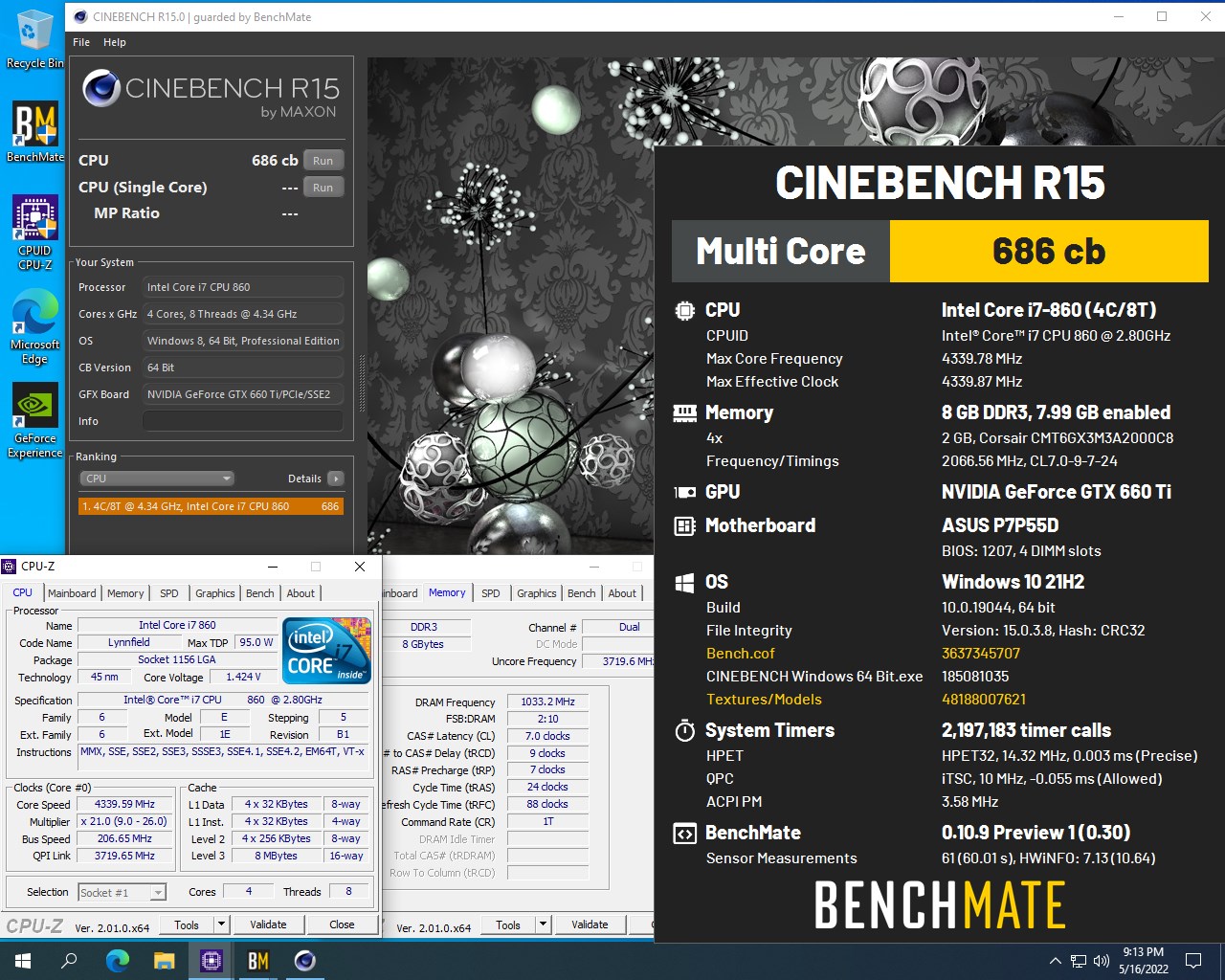The image size is (1225, 980).
Task: Open Bench tab in first CPU-Z window
Action: coord(259,593)
